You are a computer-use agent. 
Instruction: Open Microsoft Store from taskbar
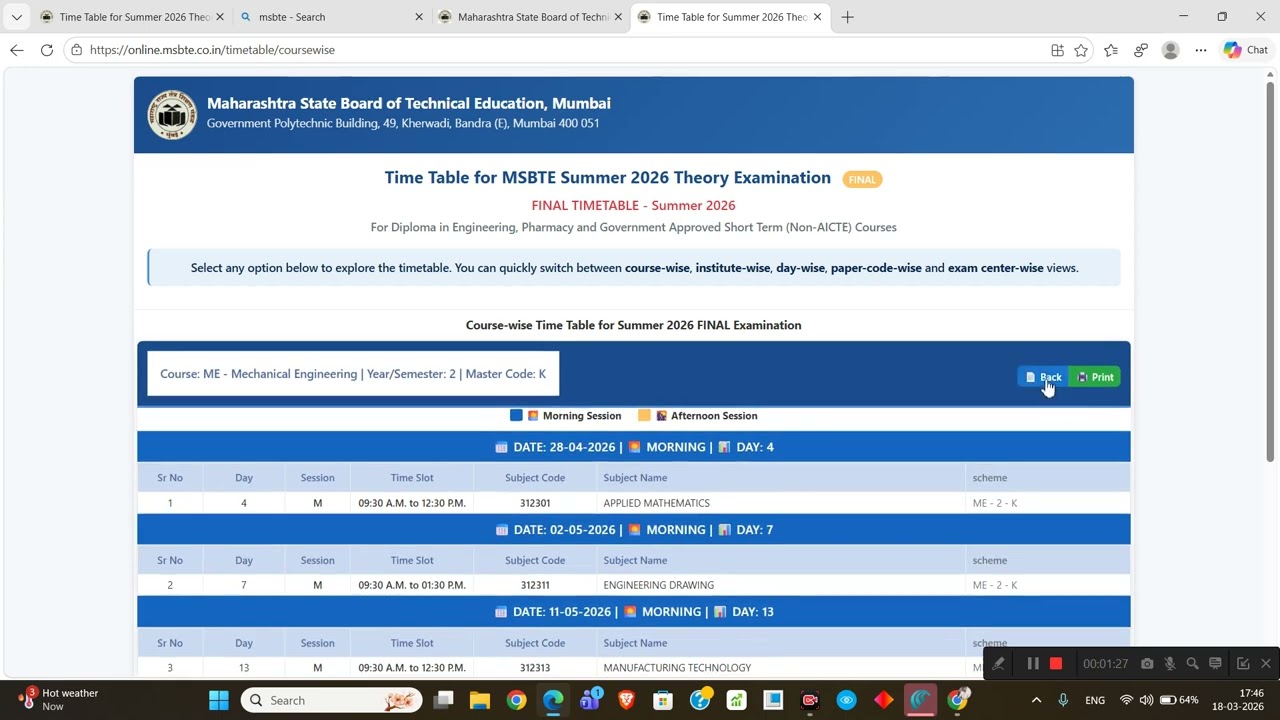[663, 700]
